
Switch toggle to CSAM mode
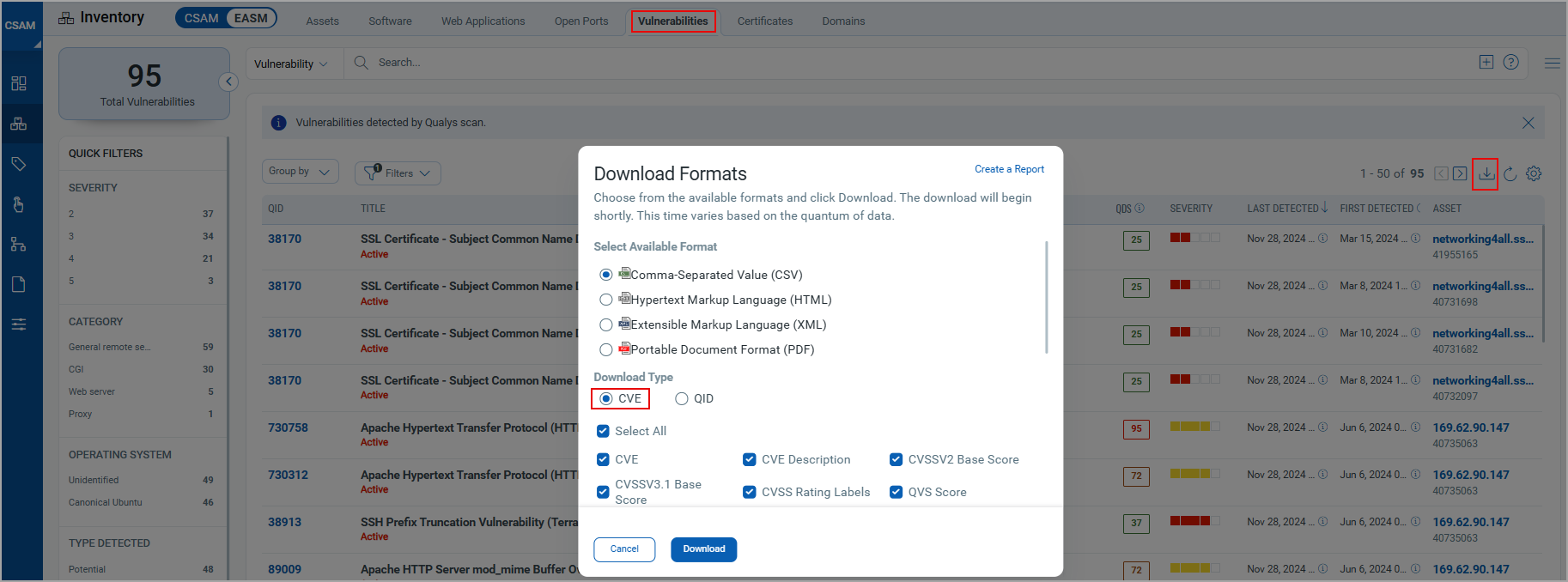coord(202,18)
